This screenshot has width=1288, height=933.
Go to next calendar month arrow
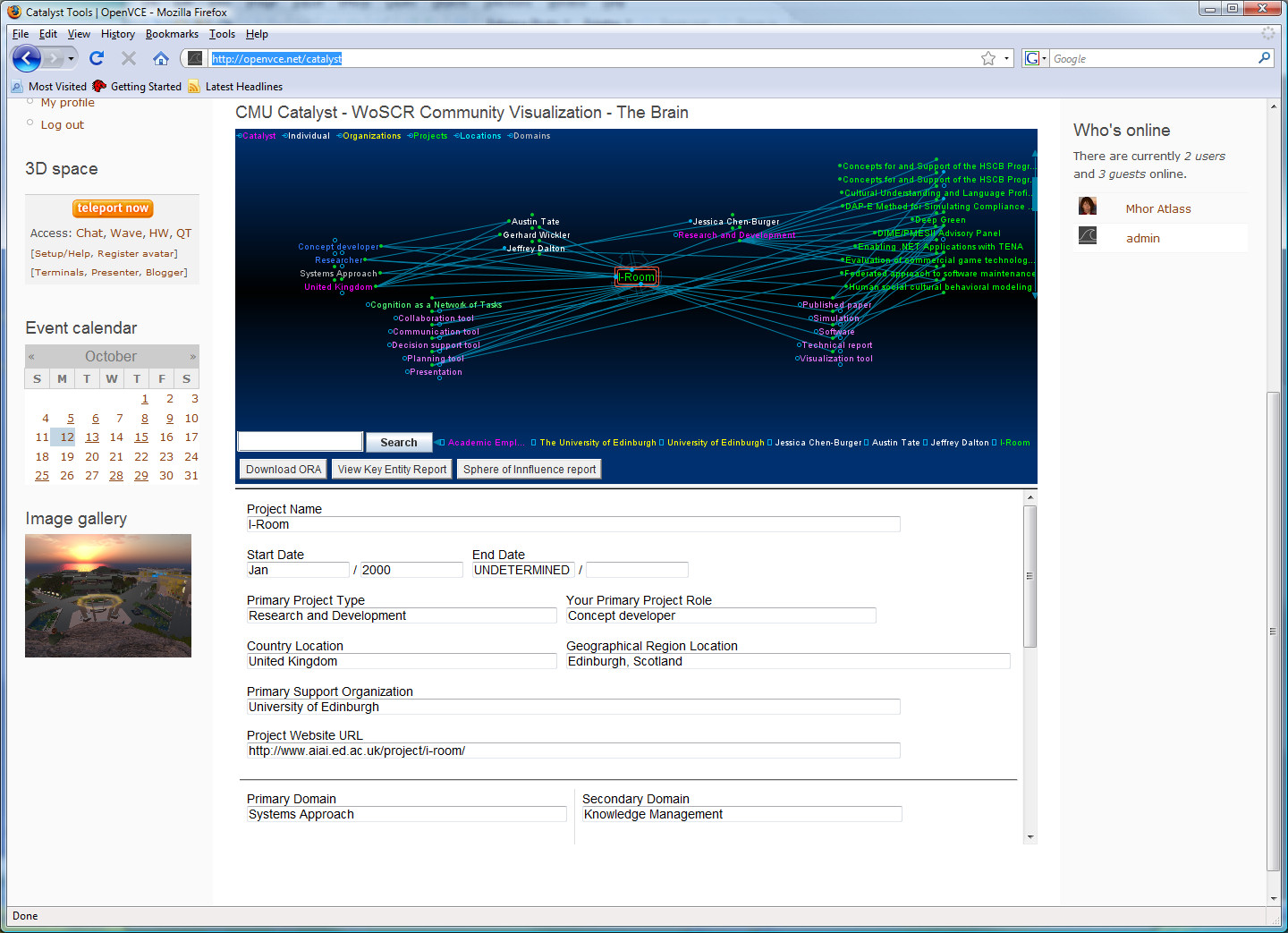click(x=192, y=356)
